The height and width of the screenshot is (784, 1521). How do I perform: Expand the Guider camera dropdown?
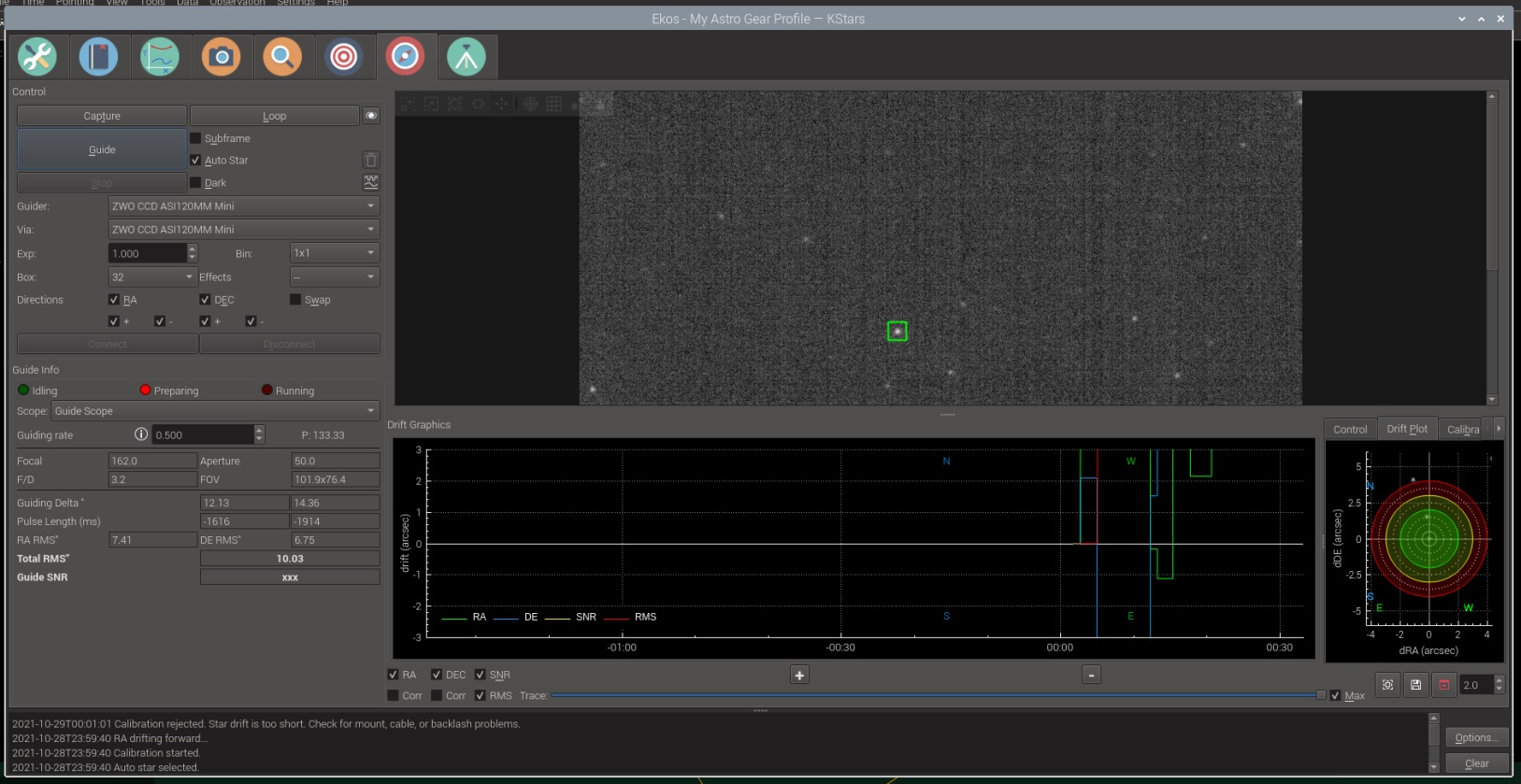tap(243, 206)
